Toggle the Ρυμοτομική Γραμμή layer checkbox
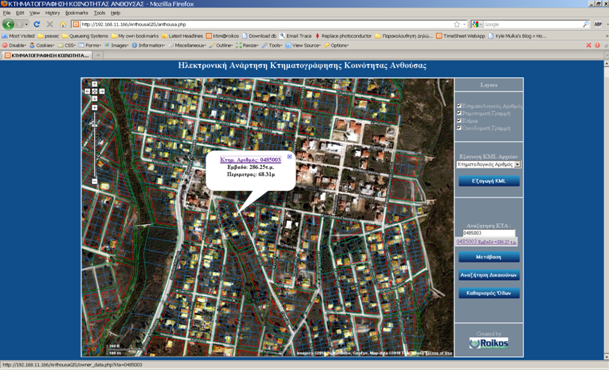Viewport: 609px width, 370px height. coord(459,113)
